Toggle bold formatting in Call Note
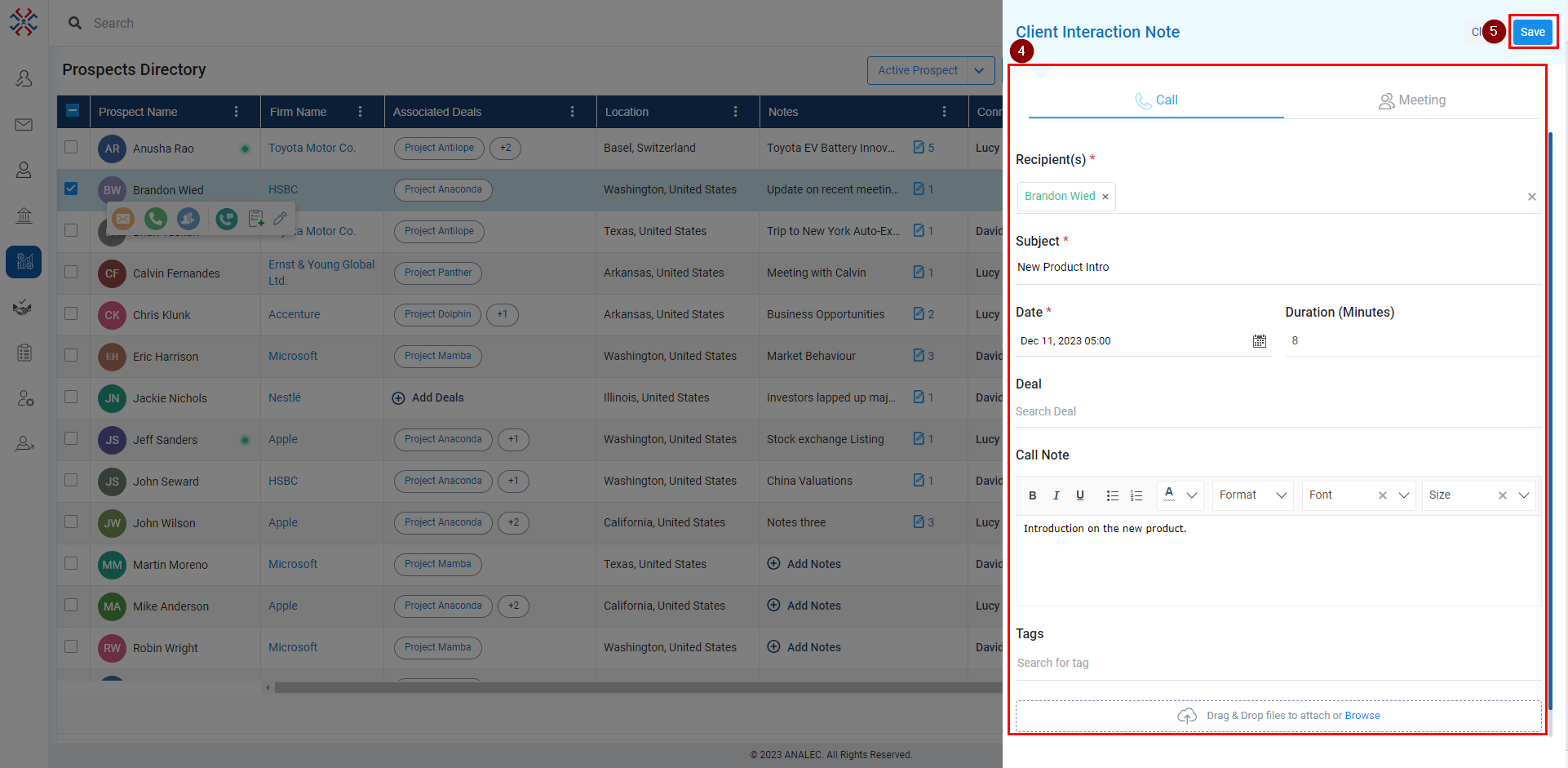This screenshot has height=768, width=1568. [x=1033, y=495]
